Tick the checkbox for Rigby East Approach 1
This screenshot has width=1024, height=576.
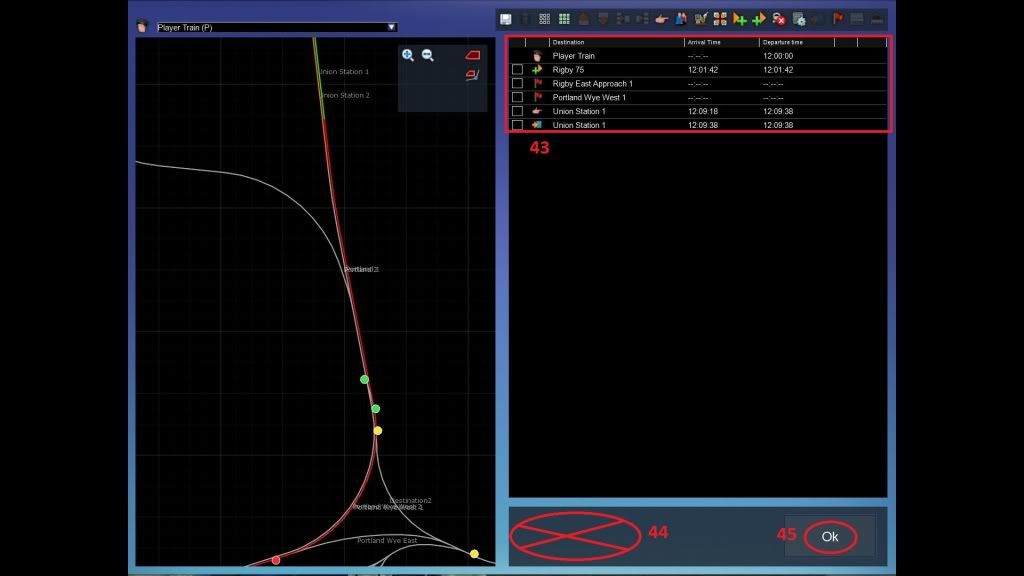point(517,84)
